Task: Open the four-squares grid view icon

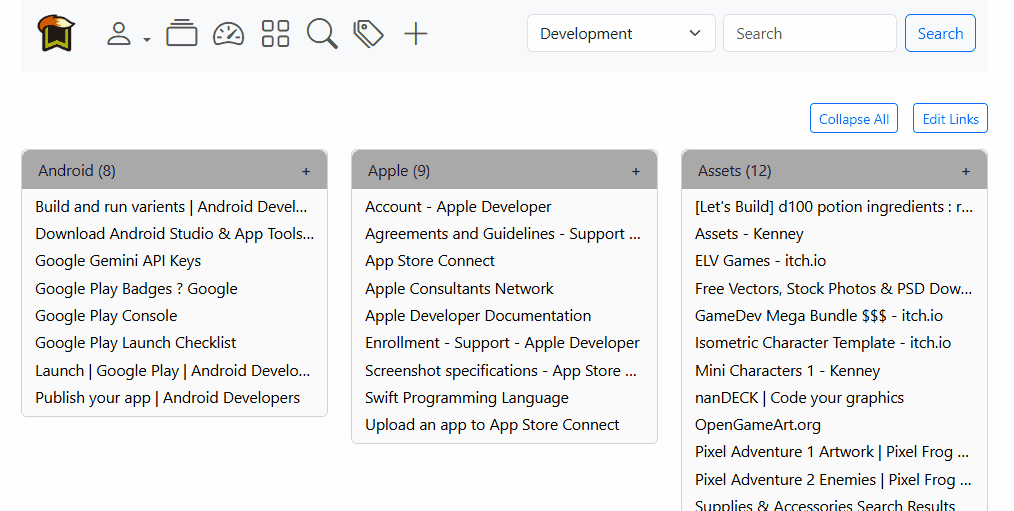Action: [x=275, y=34]
